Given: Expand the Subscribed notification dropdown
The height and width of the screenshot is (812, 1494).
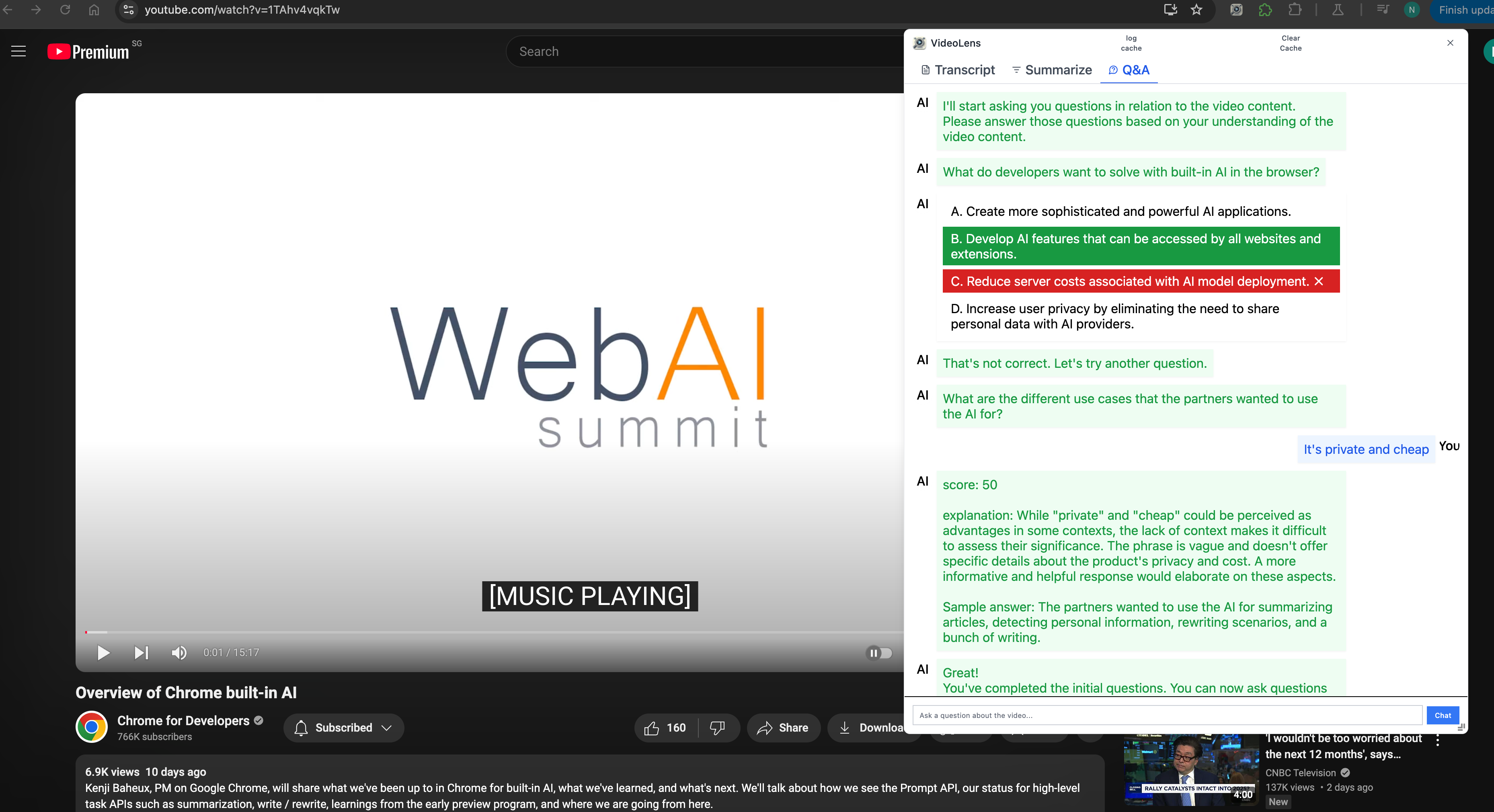Looking at the screenshot, I should [x=343, y=728].
